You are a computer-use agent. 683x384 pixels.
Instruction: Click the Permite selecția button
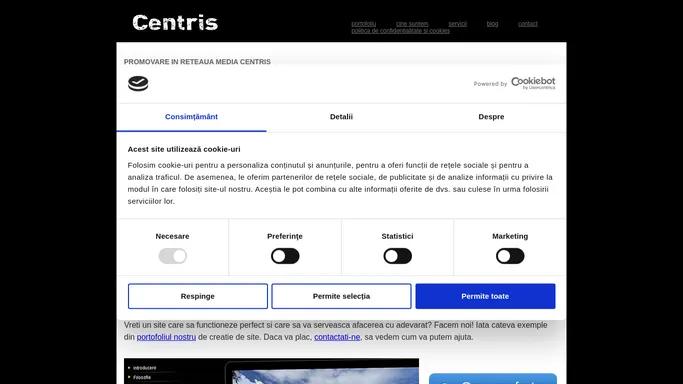[x=341, y=296]
